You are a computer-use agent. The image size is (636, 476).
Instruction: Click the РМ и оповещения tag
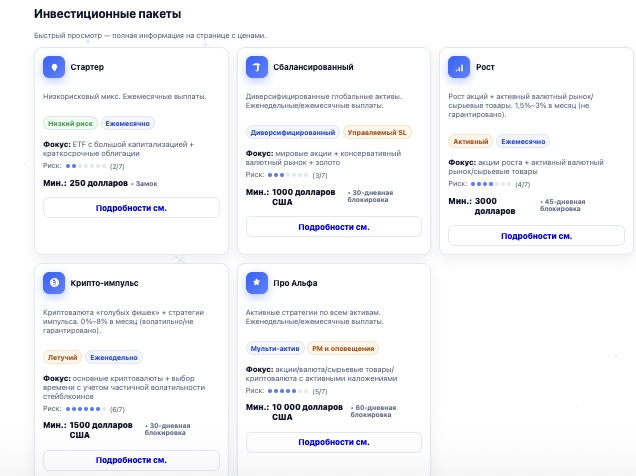click(x=343, y=348)
